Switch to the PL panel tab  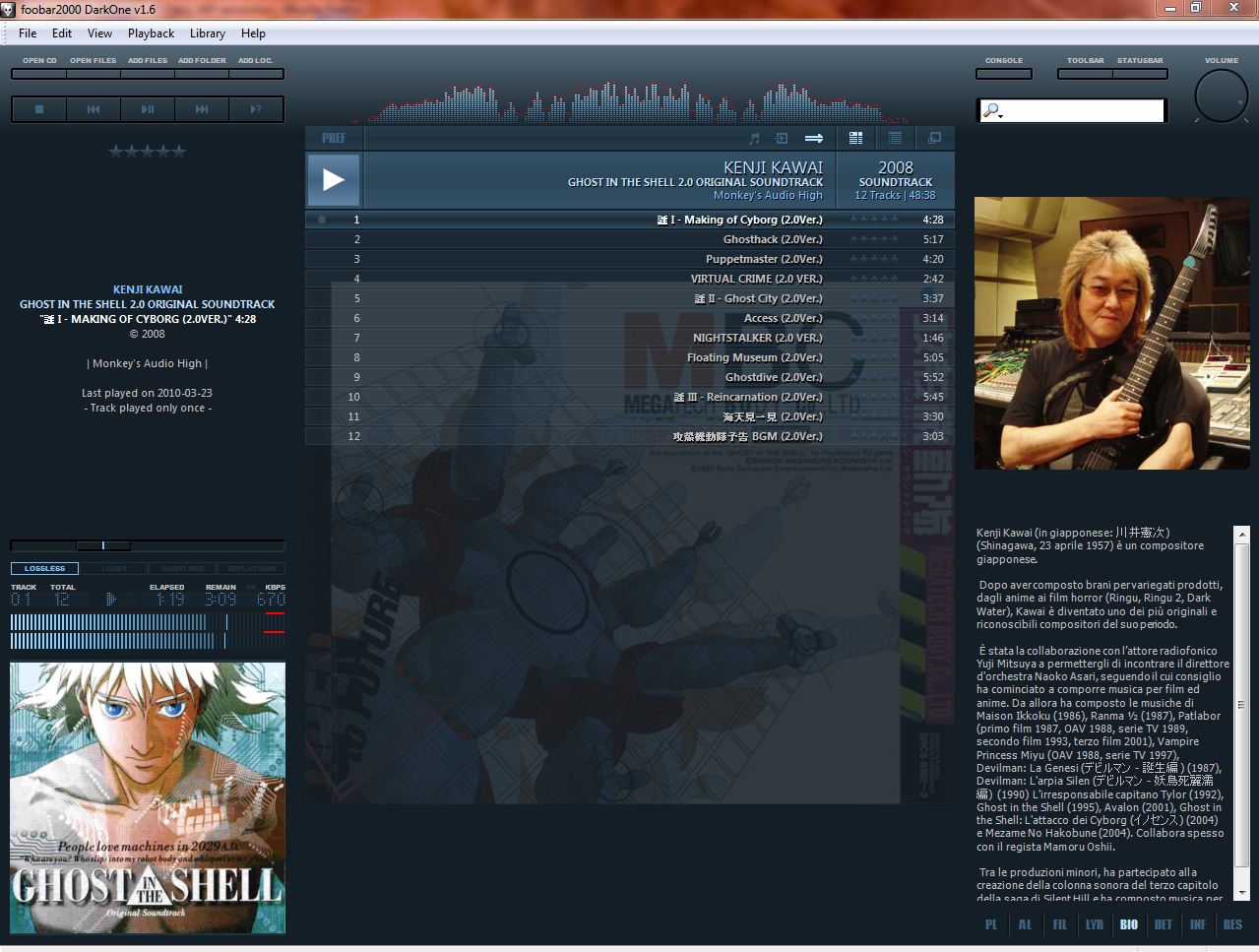click(991, 924)
